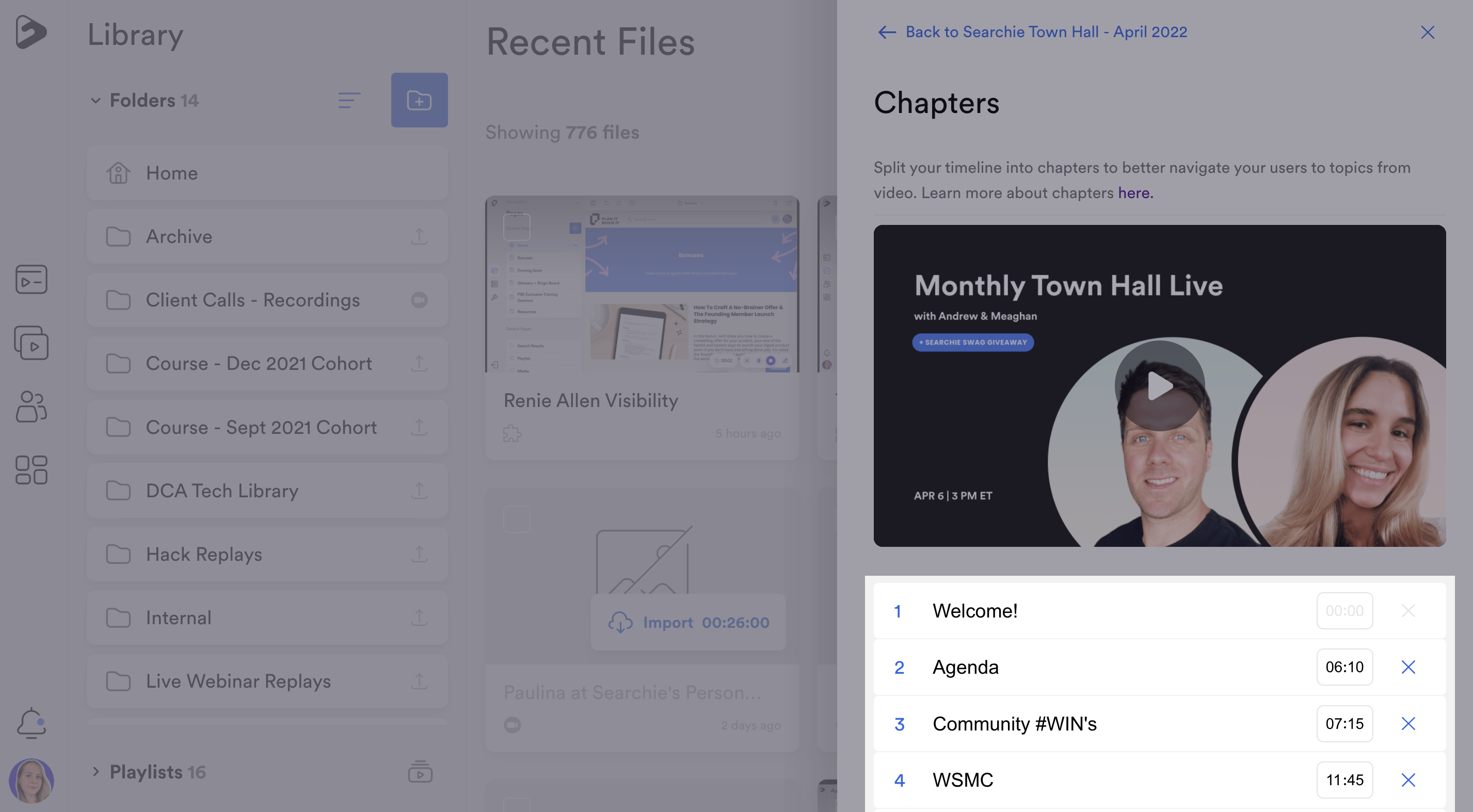Close the Chapters panel
1473x812 pixels.
pos(1427,32)
